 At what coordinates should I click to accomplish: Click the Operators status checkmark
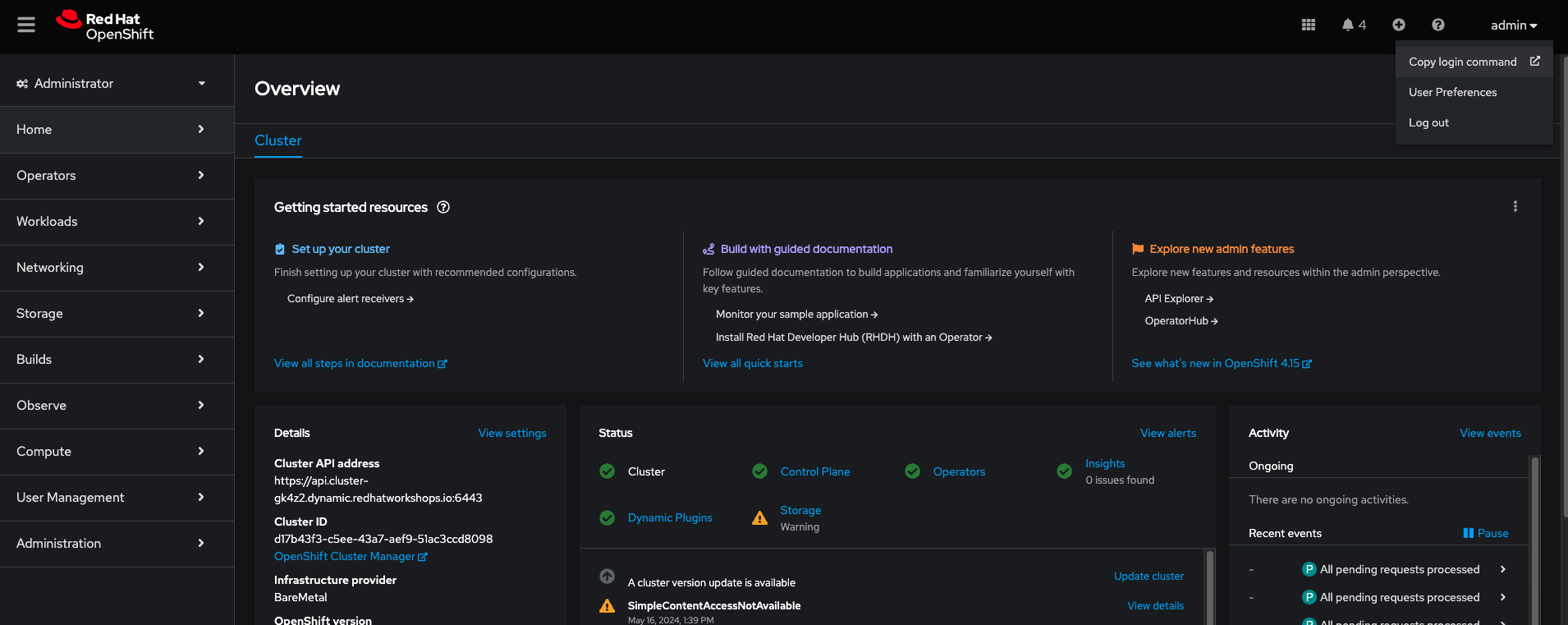913,471
